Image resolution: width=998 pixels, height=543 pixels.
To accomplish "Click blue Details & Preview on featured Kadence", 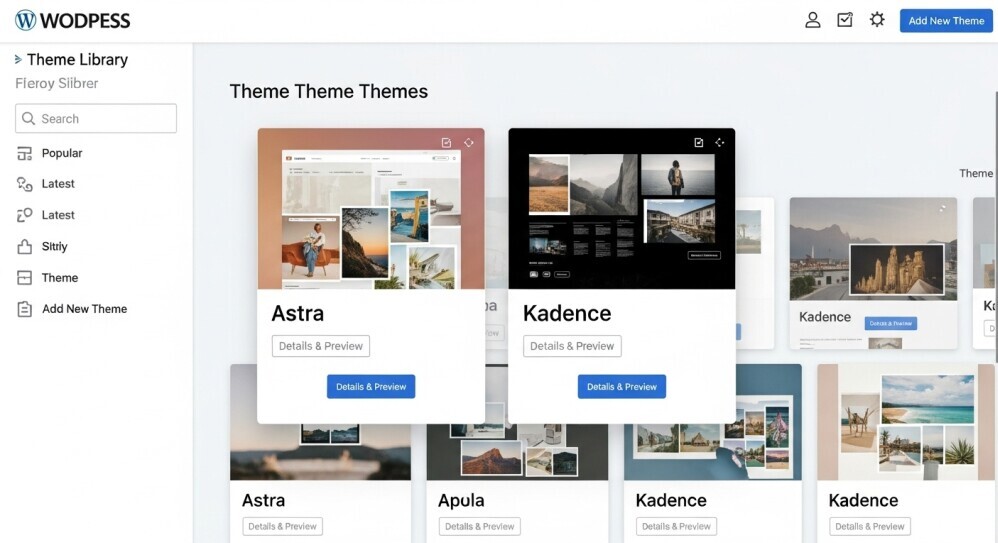I will click(x=622, y=386).
